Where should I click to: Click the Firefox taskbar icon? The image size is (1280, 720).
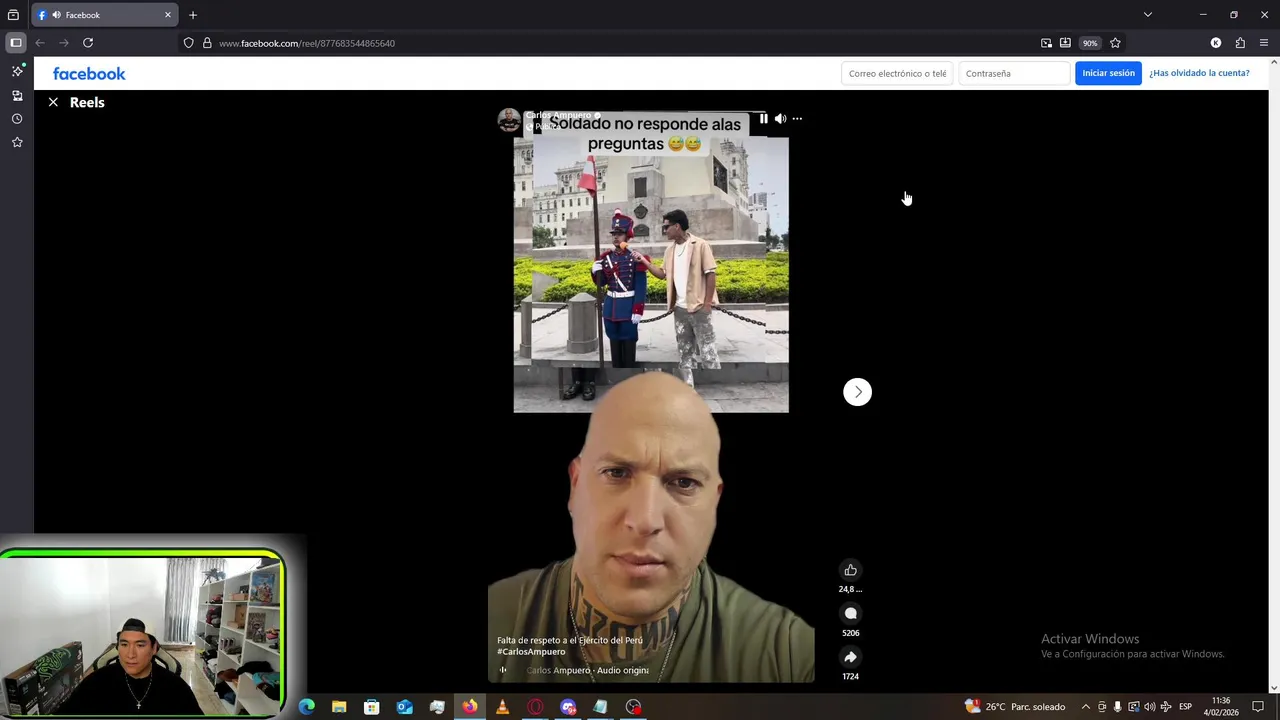469,707
